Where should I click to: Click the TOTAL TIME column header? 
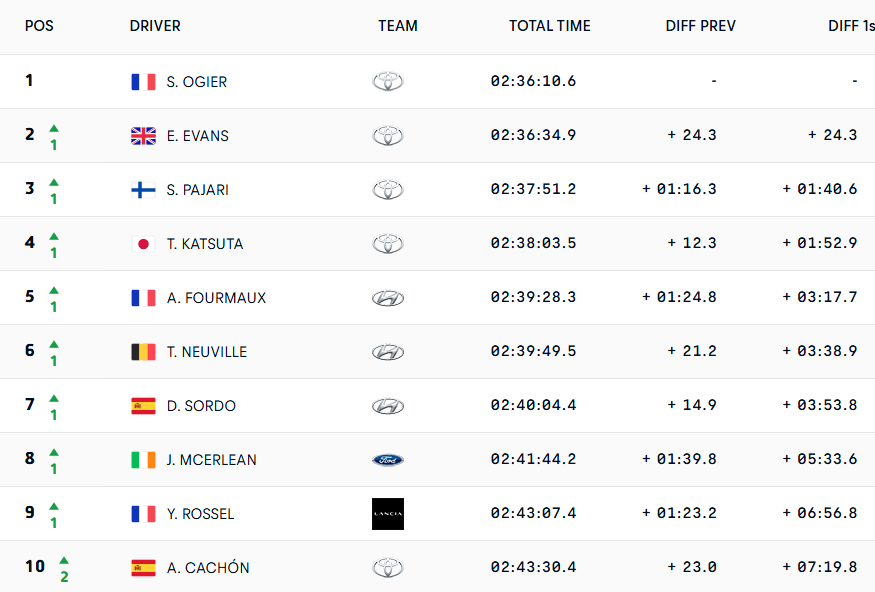pyautogui.click(x=550, y=26)
